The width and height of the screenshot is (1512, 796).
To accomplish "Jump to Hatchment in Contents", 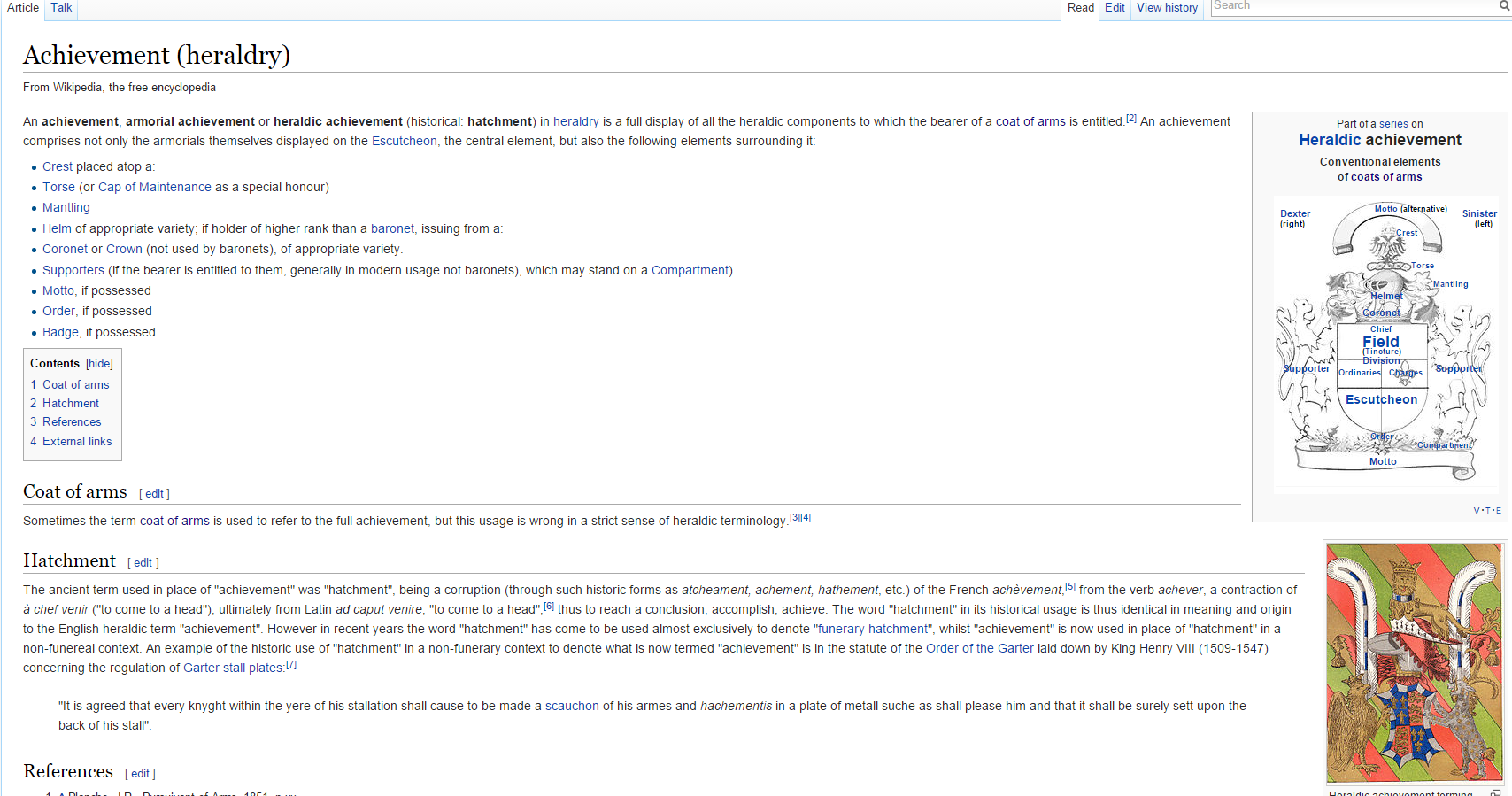I will click(70, 404).
